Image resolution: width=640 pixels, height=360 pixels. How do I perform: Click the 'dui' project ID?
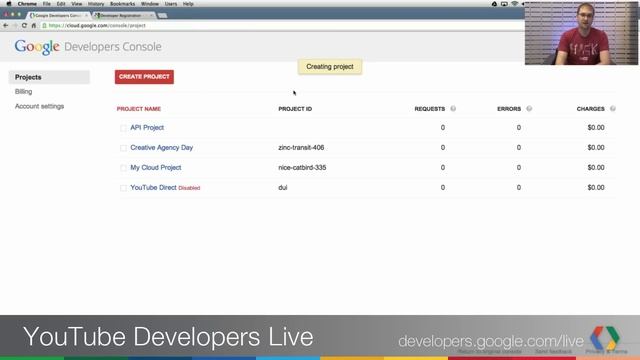[x=283, y=187]
